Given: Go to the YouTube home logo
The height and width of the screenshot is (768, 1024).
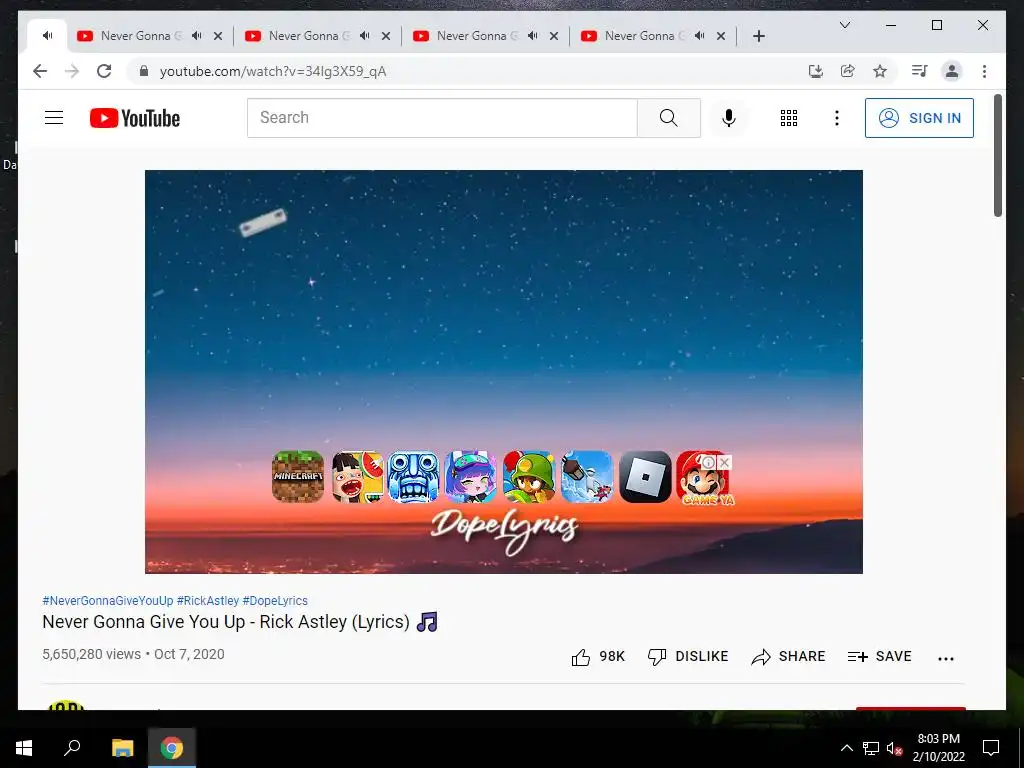Looking at the screenshot, I should (135, 118).
